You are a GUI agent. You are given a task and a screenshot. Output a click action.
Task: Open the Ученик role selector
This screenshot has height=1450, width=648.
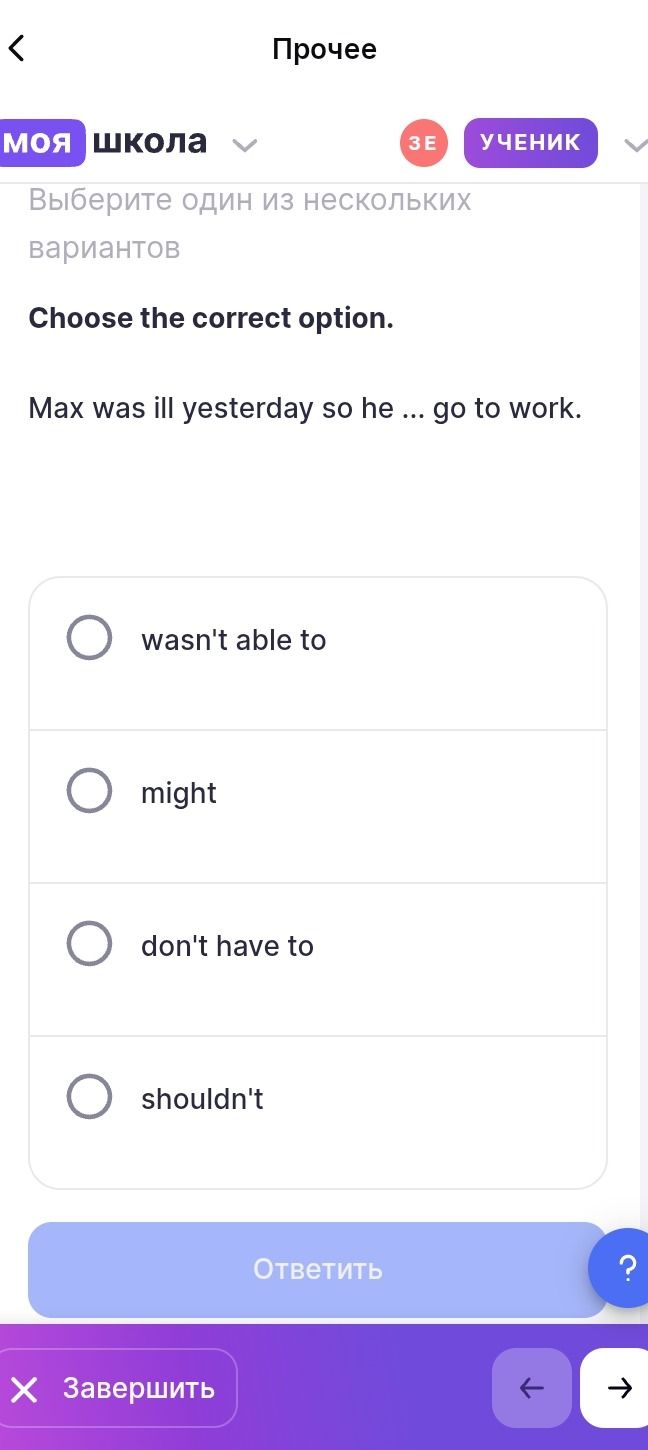[x=531, y=143]
